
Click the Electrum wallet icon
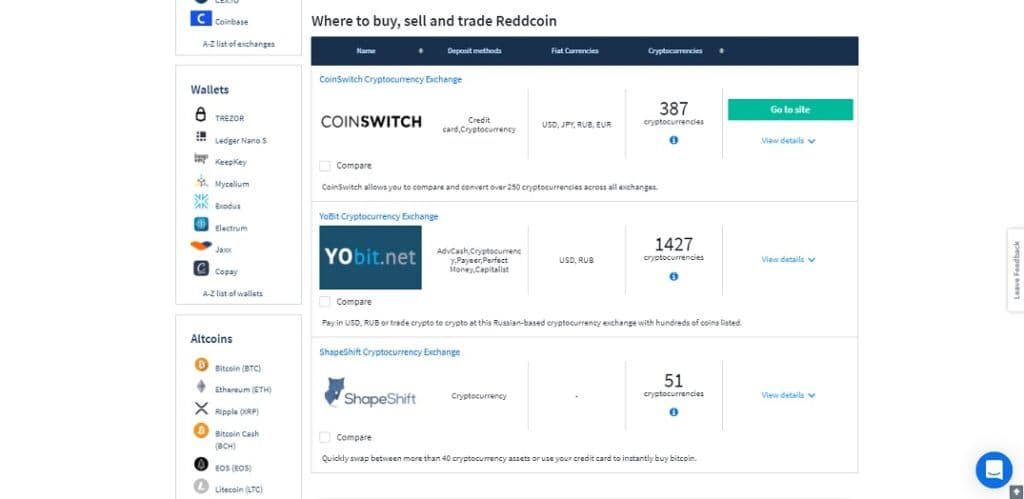201,225
